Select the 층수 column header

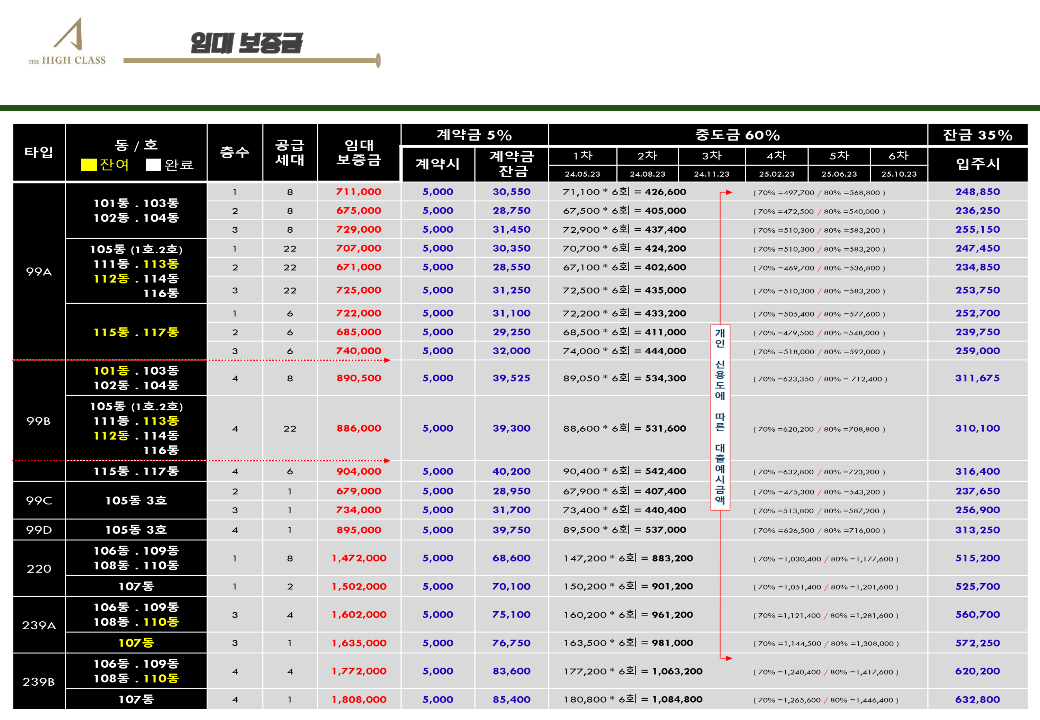234,153
